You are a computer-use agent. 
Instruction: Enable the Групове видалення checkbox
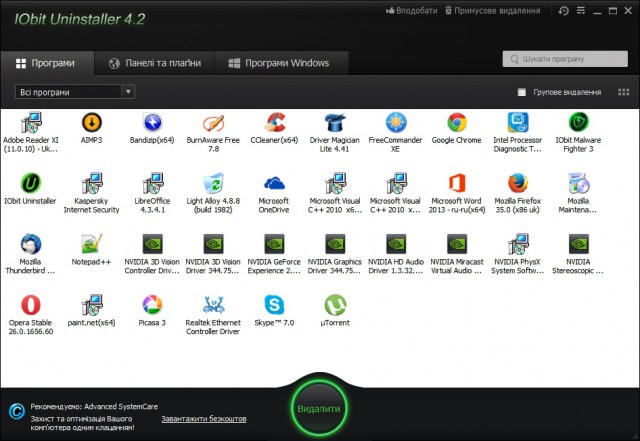coord(522,92)
